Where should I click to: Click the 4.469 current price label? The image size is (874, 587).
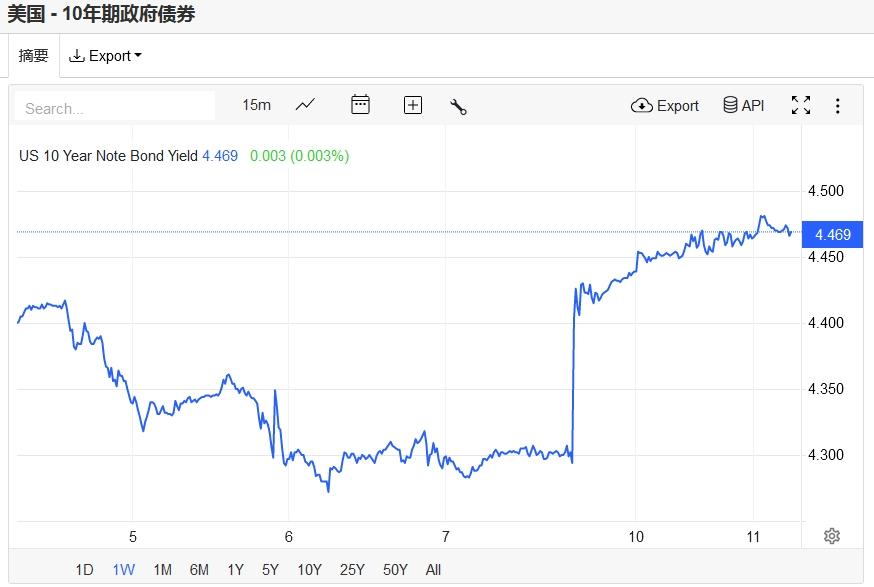[x=832, y=235]
